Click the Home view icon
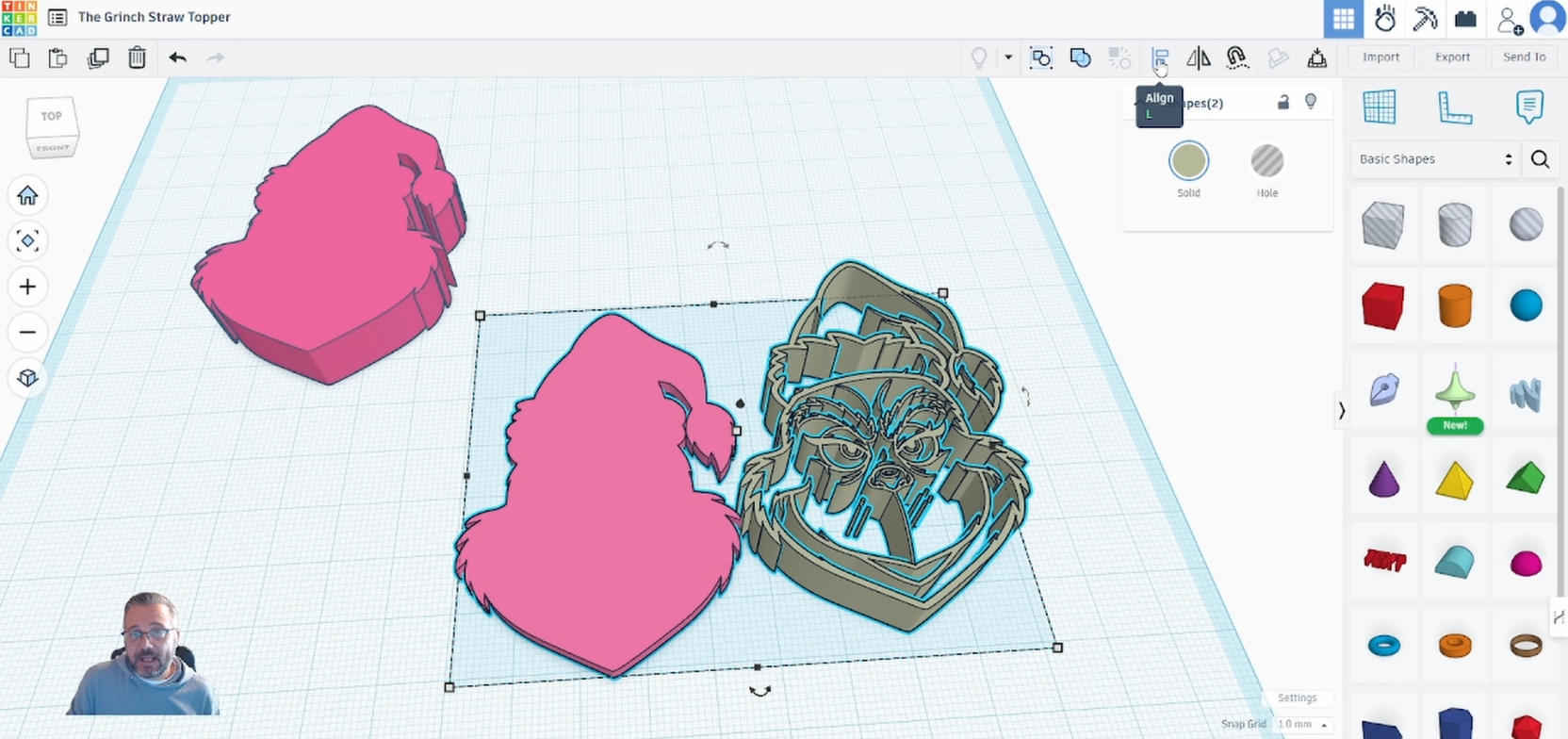1568x739 pixels. coord(27,195)
